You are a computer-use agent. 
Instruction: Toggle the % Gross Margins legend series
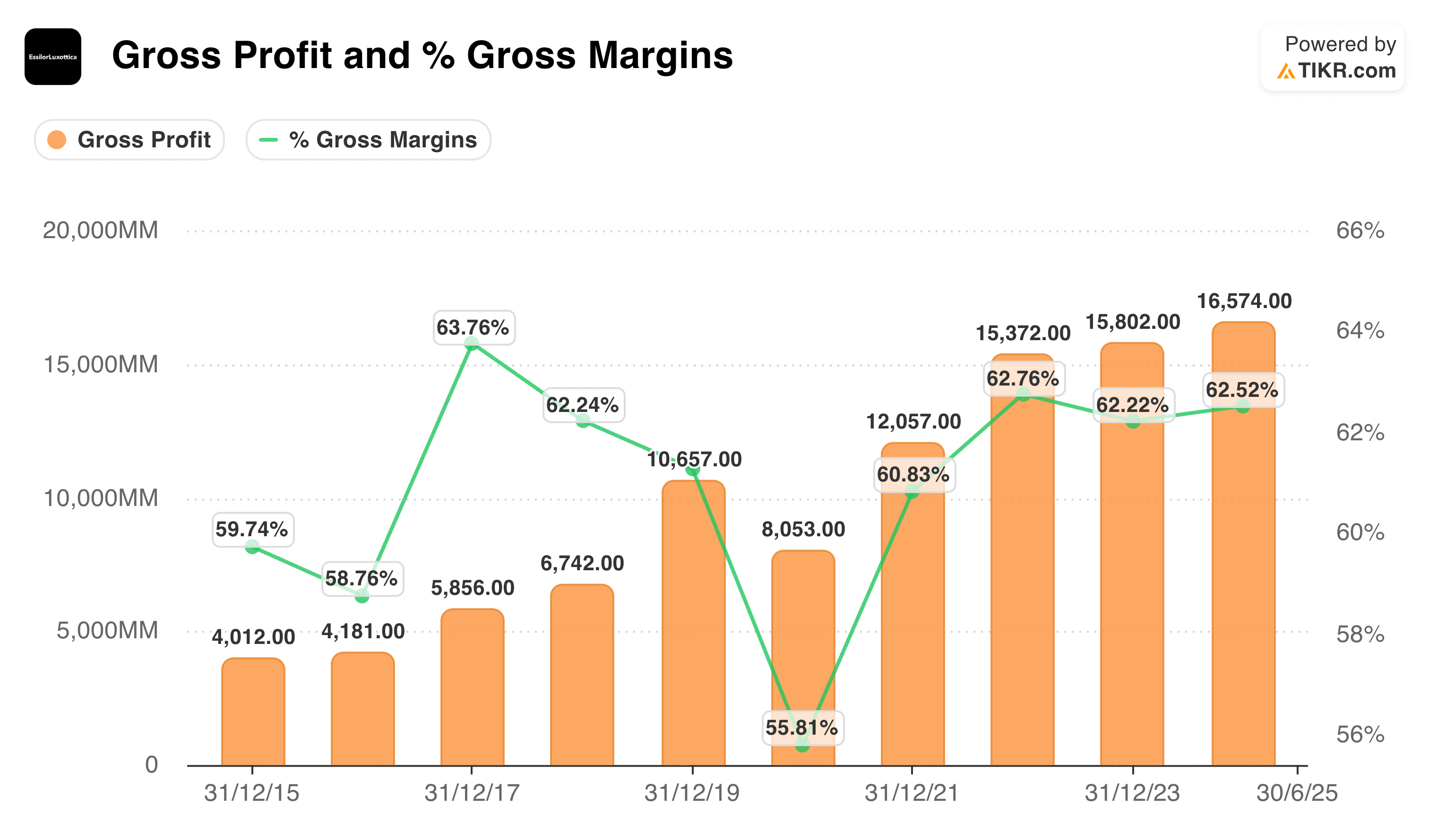368,139
